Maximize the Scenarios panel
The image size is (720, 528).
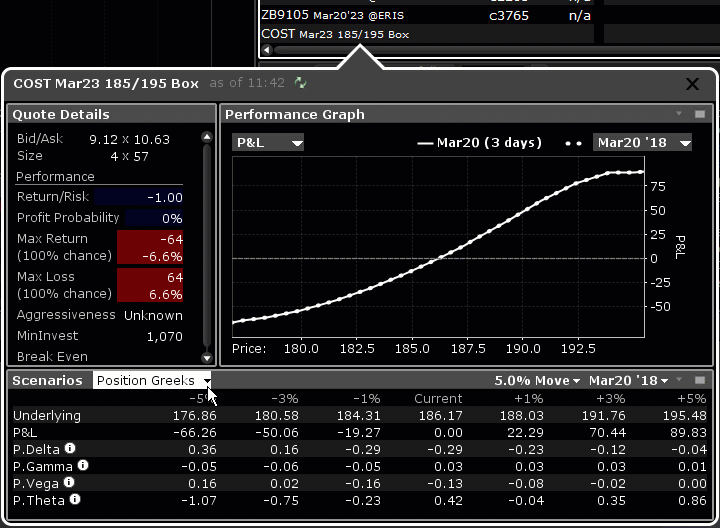point(700,381)
